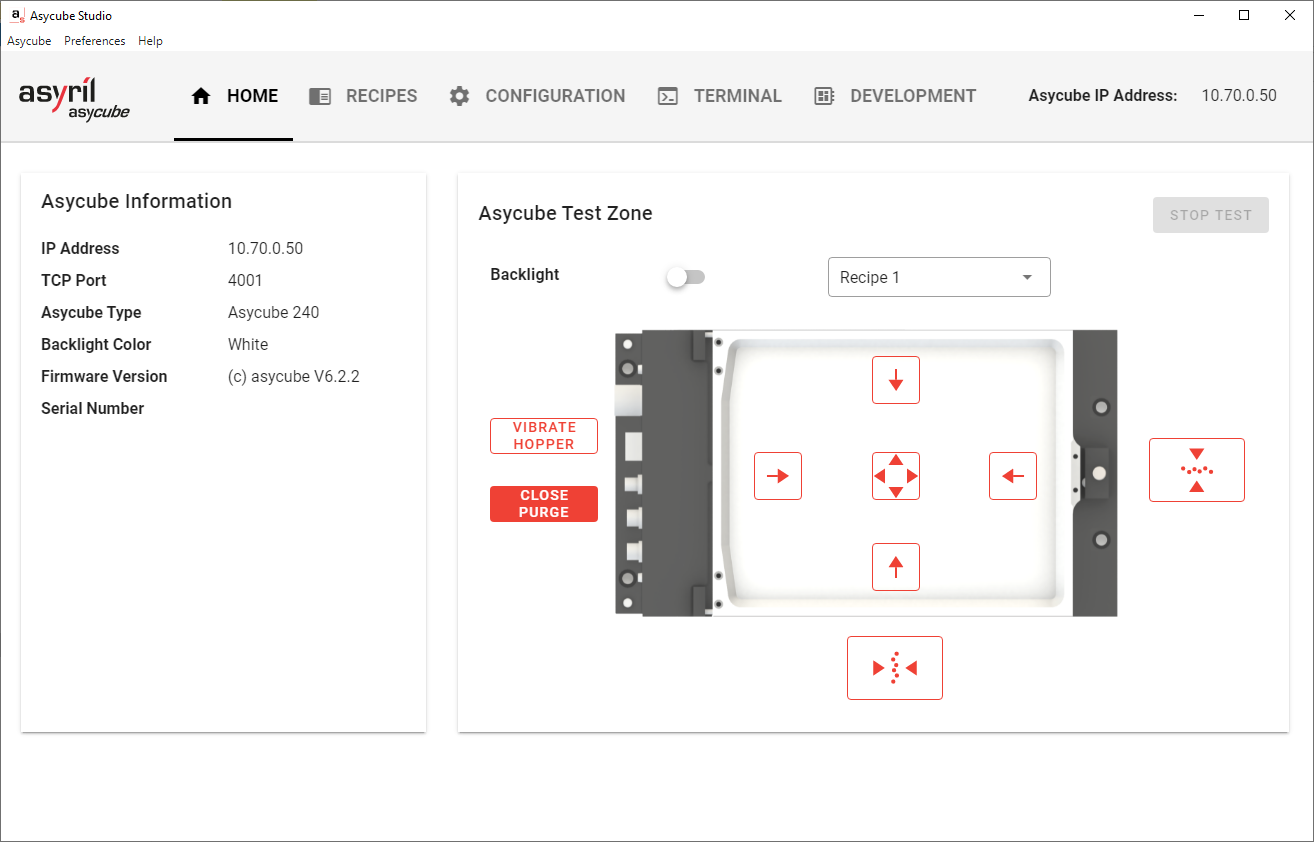Switch to the Configuration tab

537,96
